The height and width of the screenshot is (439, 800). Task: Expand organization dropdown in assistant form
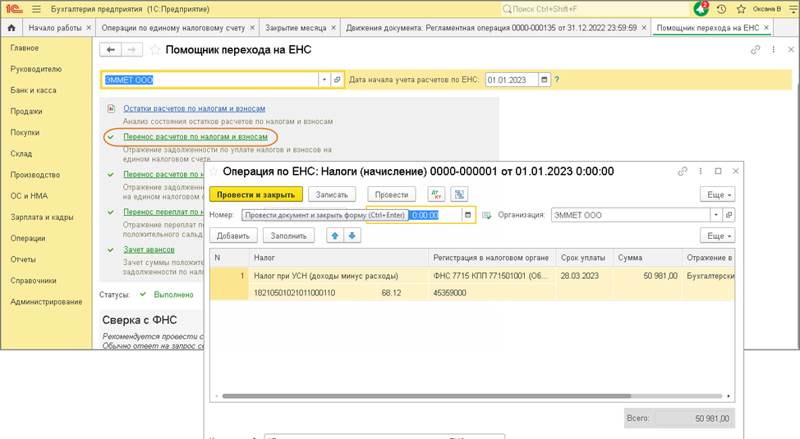(x=324, y=80)
